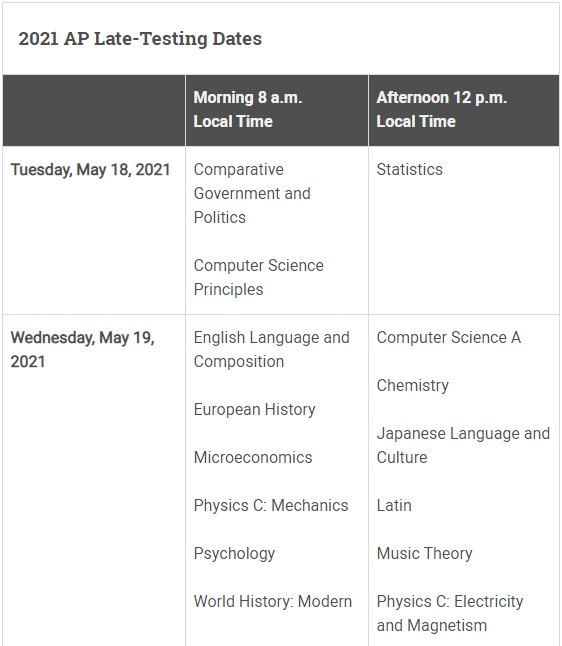Select the Chemistry exam entry

click(x=412, y=386)
